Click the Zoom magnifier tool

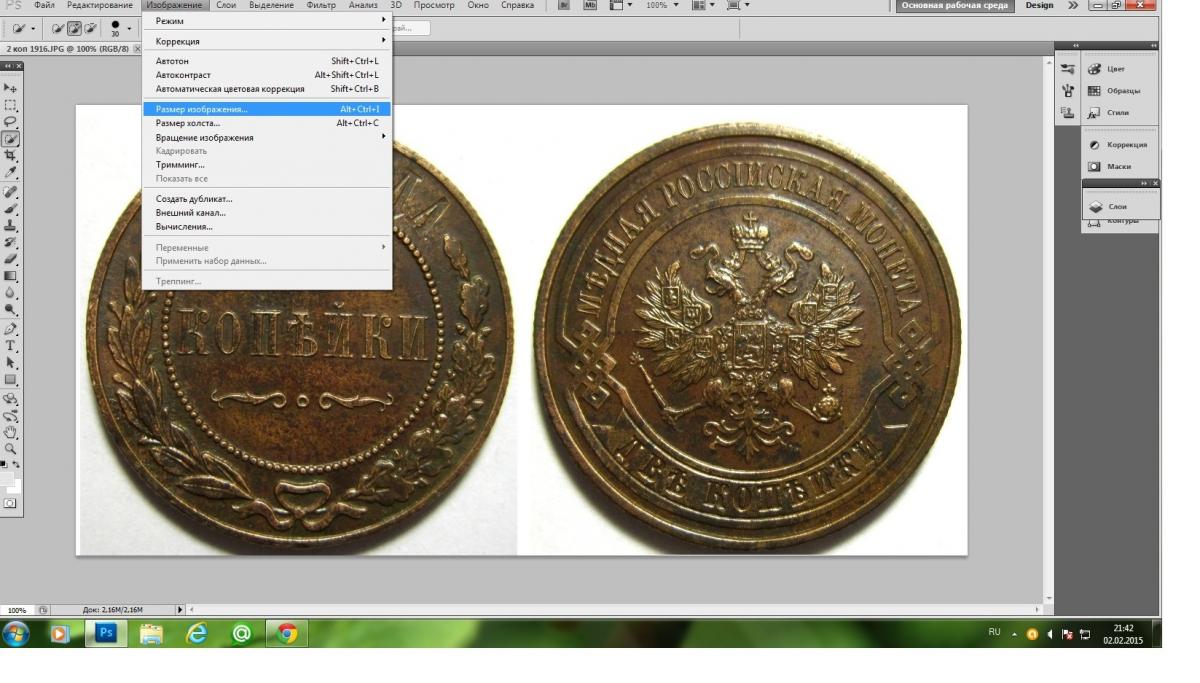[x=11, y=449]
